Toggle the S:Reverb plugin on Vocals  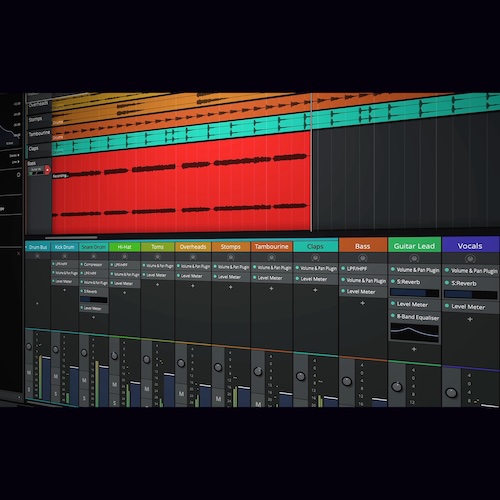pyautogui.click(x=447, y=283)
